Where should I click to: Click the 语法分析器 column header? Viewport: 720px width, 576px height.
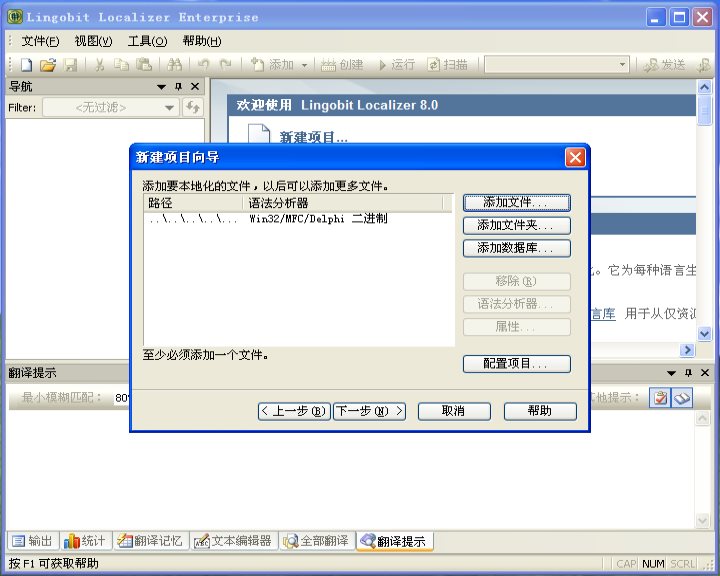(343, 203)
